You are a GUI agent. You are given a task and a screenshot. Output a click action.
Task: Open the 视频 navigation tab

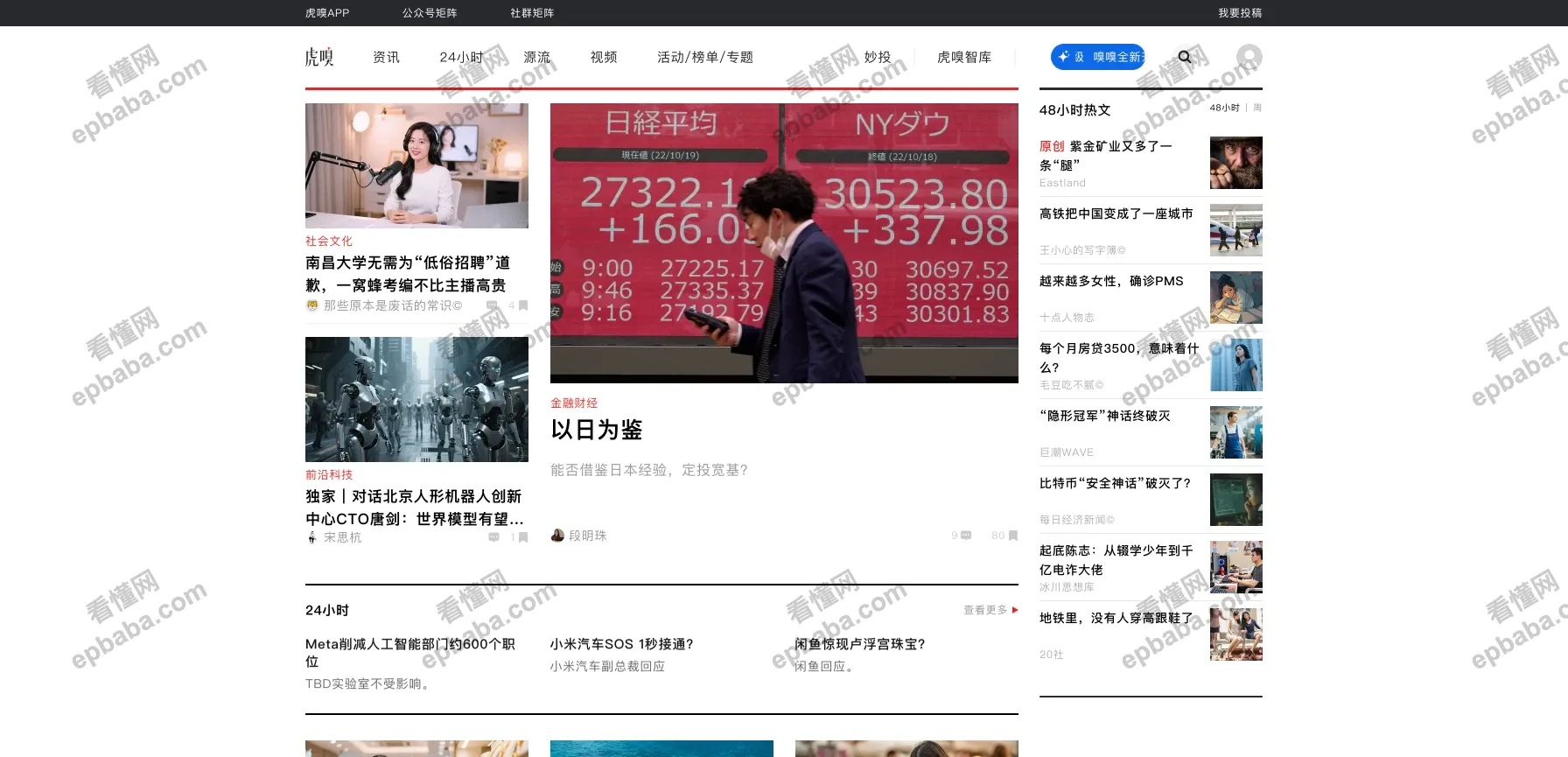(x=604, y=57)
